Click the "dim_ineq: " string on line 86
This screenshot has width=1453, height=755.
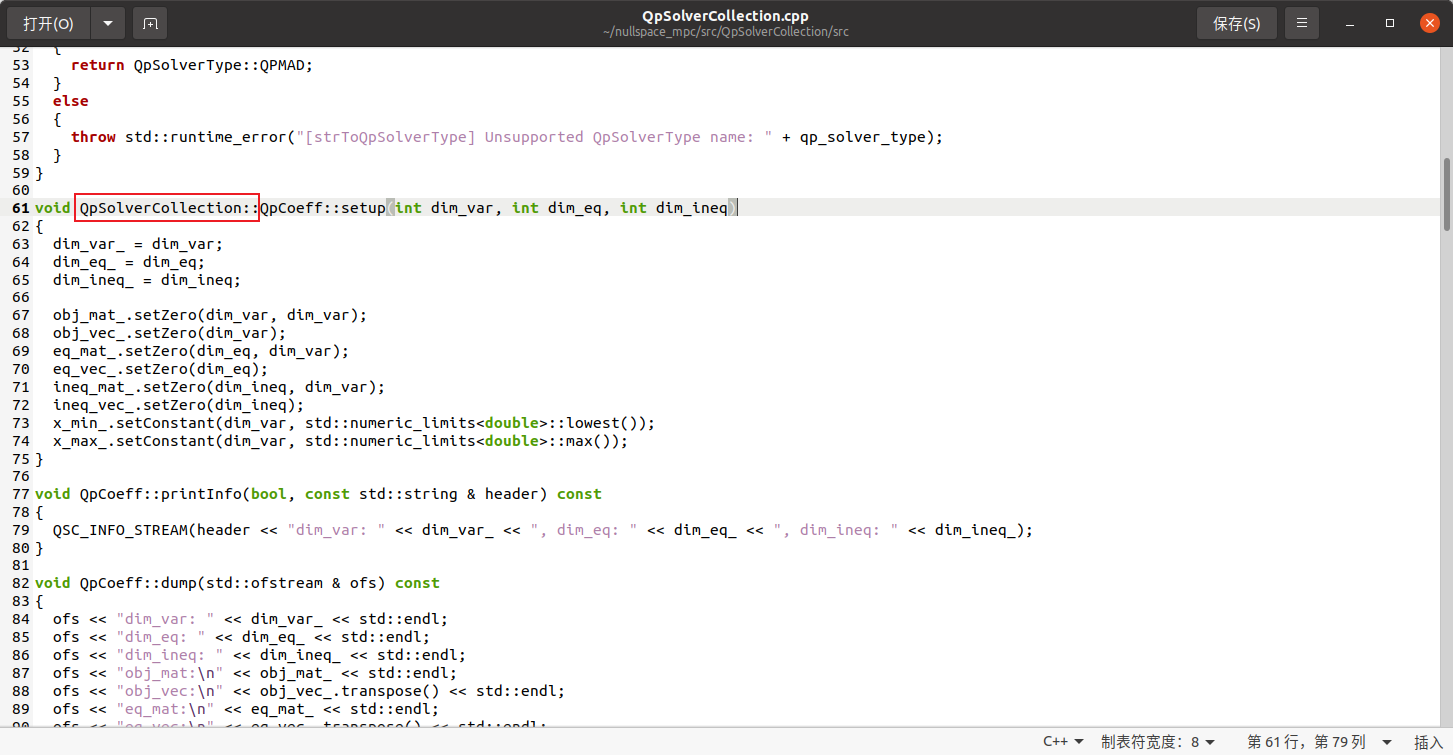pos(170,655)
